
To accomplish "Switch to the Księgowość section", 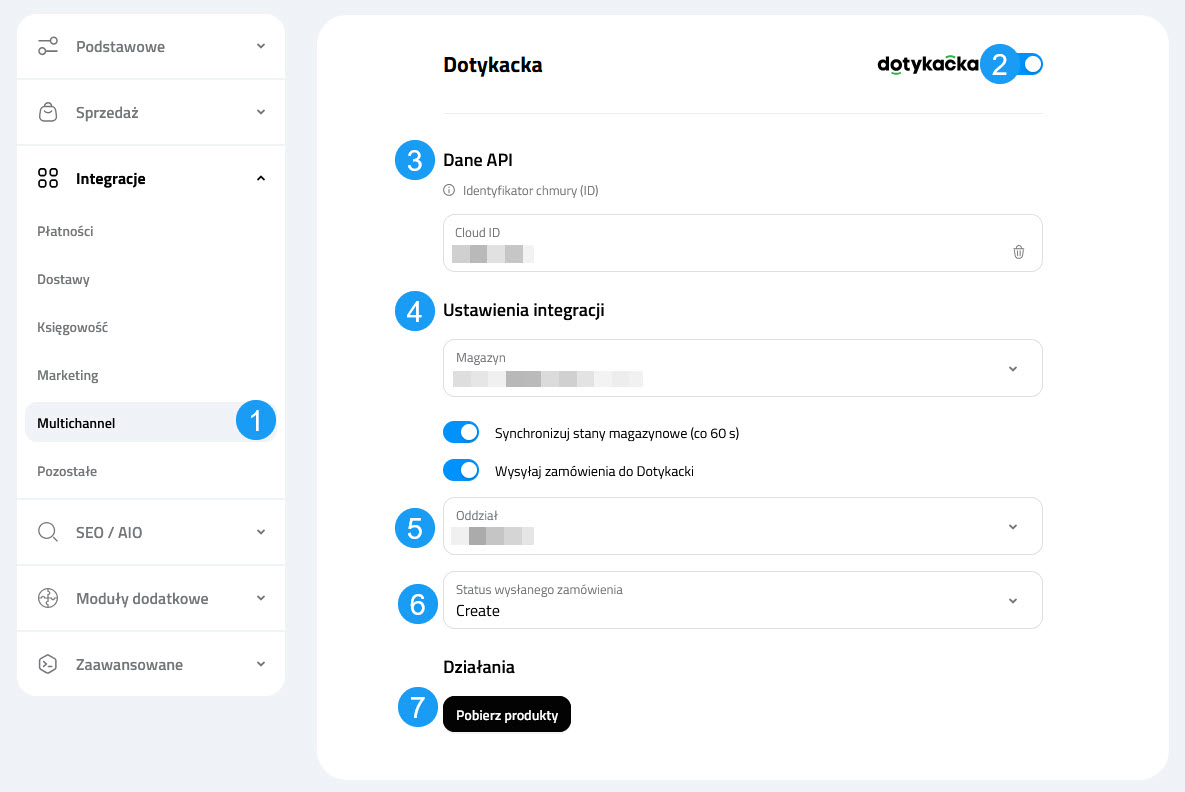I will click(x=71, y=327).
